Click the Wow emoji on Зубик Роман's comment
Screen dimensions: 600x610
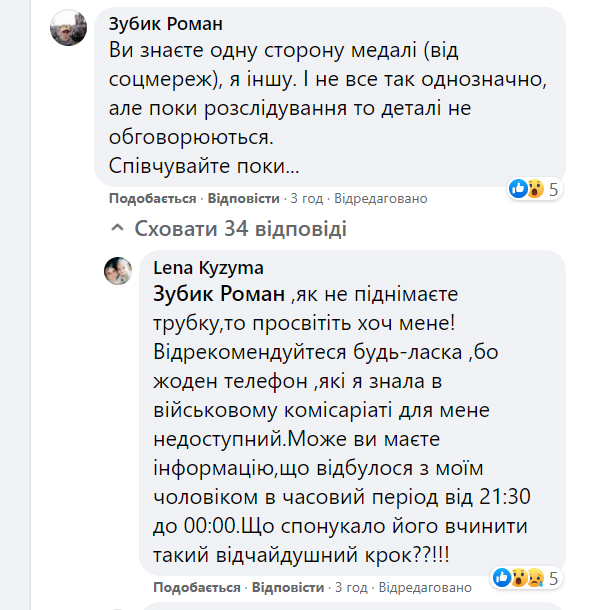click(x=535, y=188)
